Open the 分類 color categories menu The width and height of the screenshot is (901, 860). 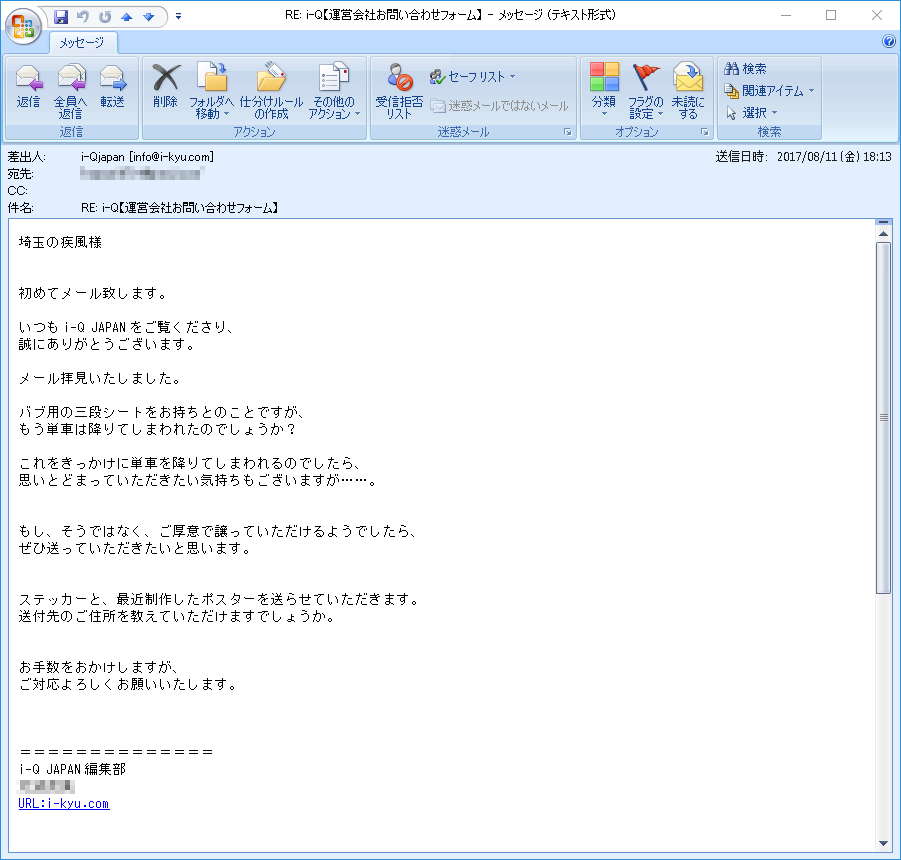(x=604, y=90)
